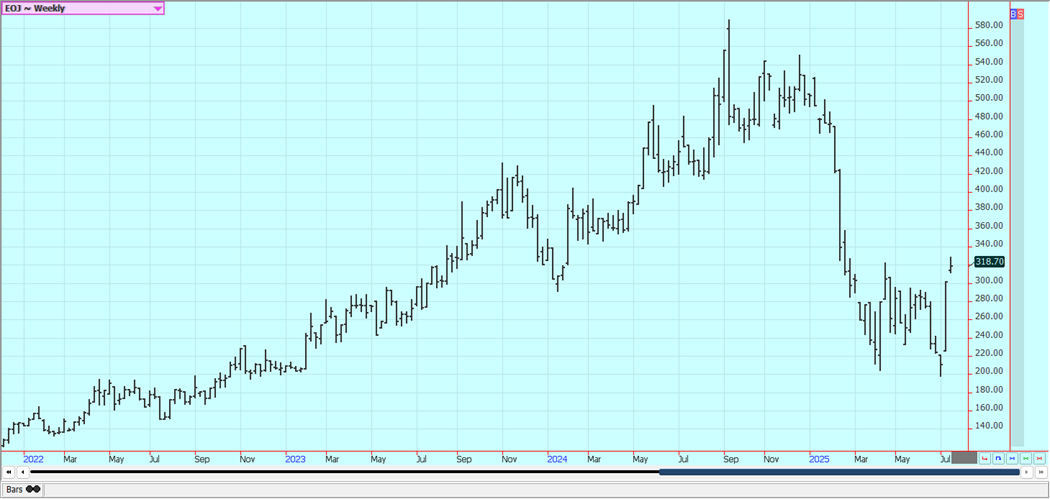Click the red hook-shaped chart tool icon
The image size is (1050, 499).
pyautogui.click(x=984, y=459)
